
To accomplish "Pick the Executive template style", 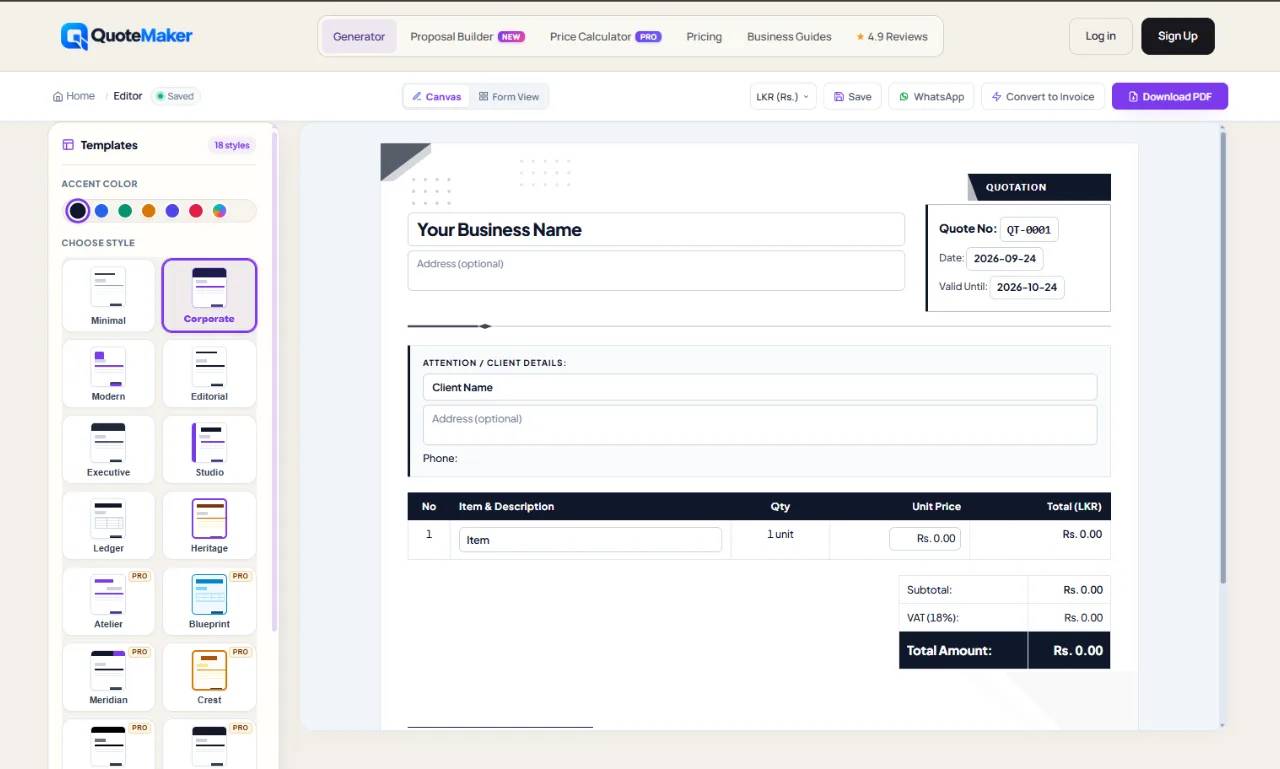I will (x=108, y=449).
